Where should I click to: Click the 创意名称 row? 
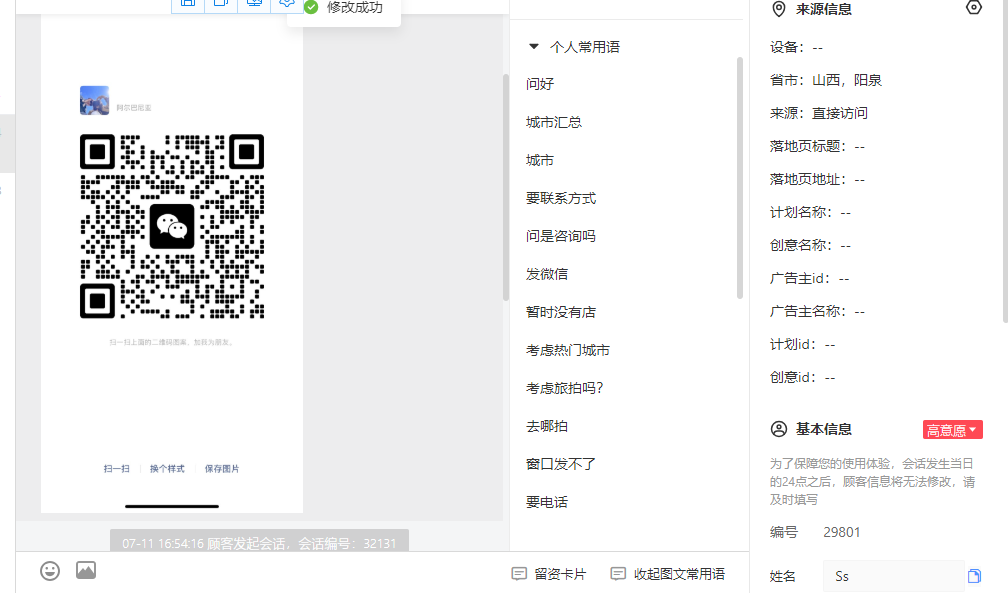[811, 245]
